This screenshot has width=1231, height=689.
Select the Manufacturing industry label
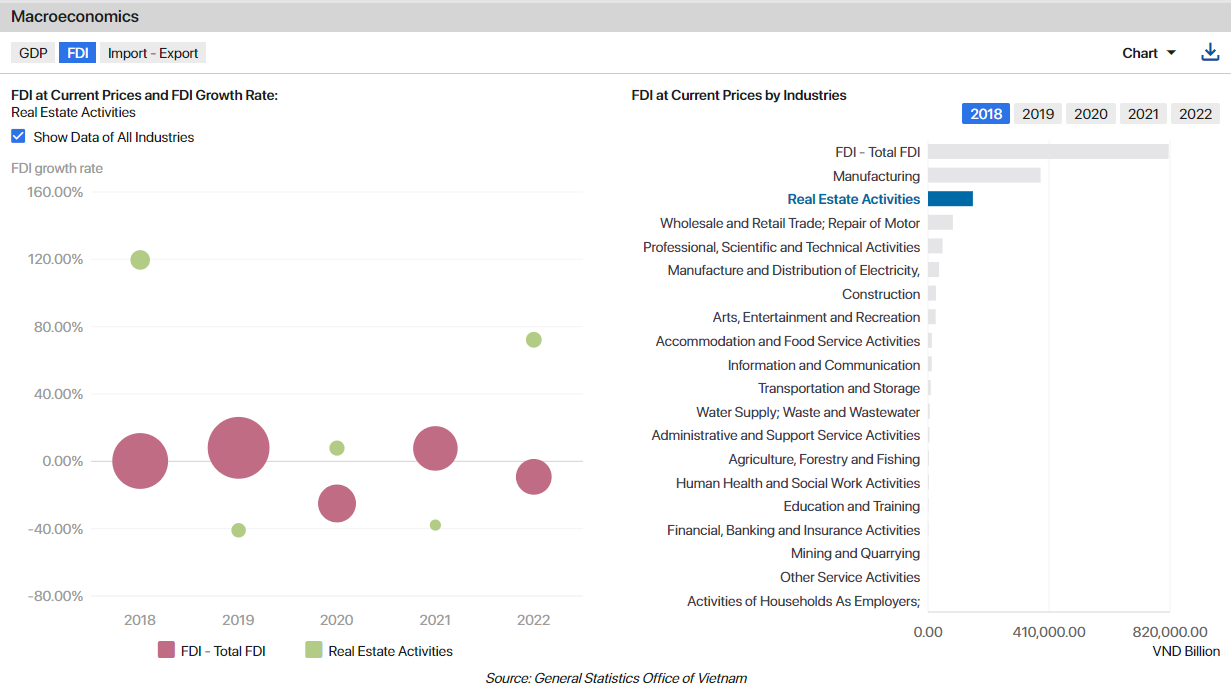876,176
